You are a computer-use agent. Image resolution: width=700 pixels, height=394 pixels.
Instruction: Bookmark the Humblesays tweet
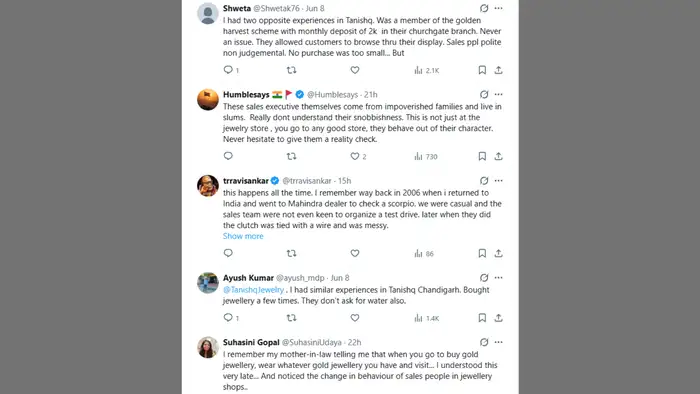482,156
